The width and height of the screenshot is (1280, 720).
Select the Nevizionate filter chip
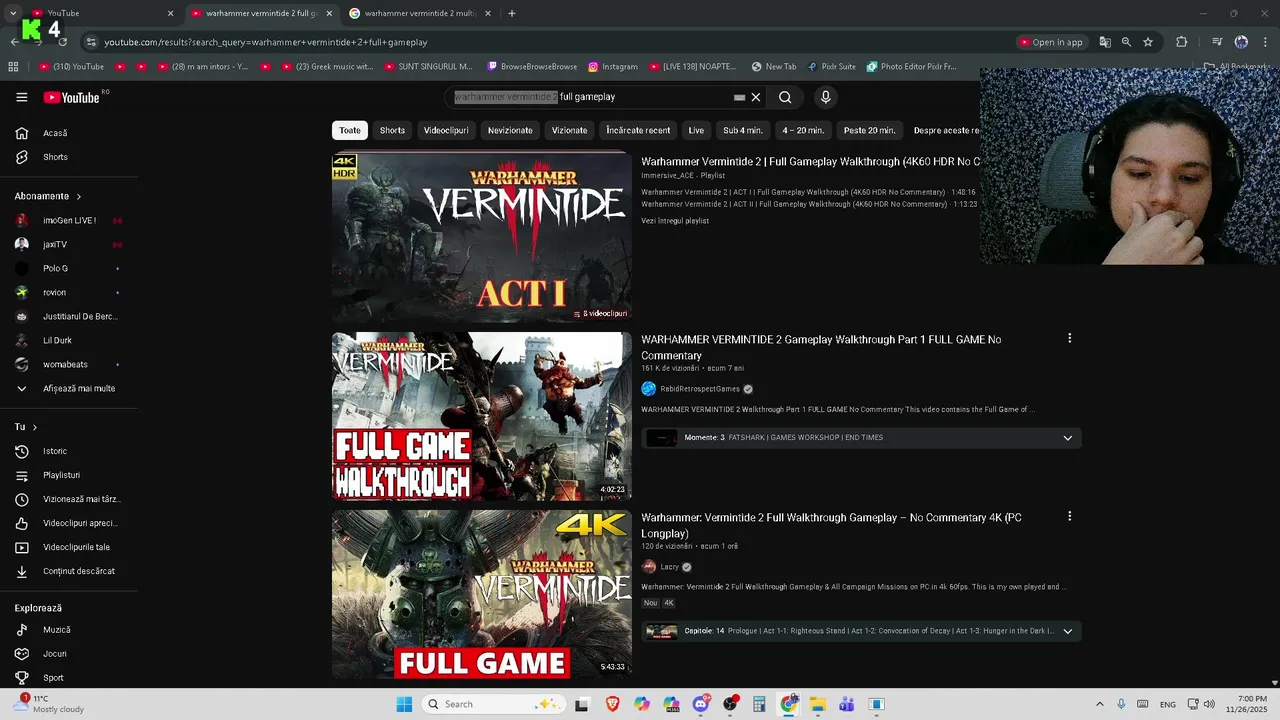(x=510, y=130)
